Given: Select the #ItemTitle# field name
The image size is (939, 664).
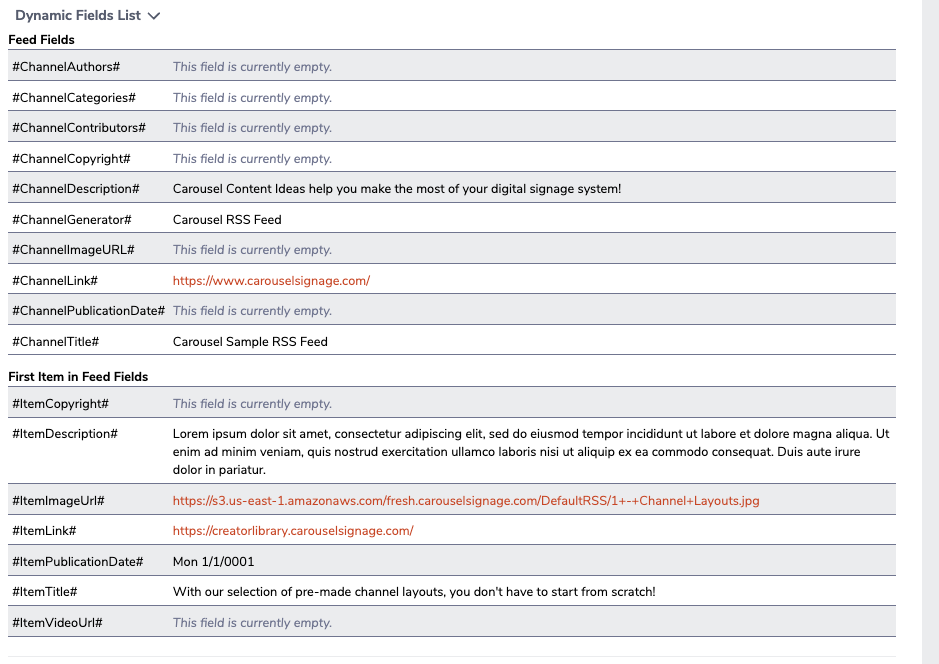Looking at the screenshot, I should [44, 592].
